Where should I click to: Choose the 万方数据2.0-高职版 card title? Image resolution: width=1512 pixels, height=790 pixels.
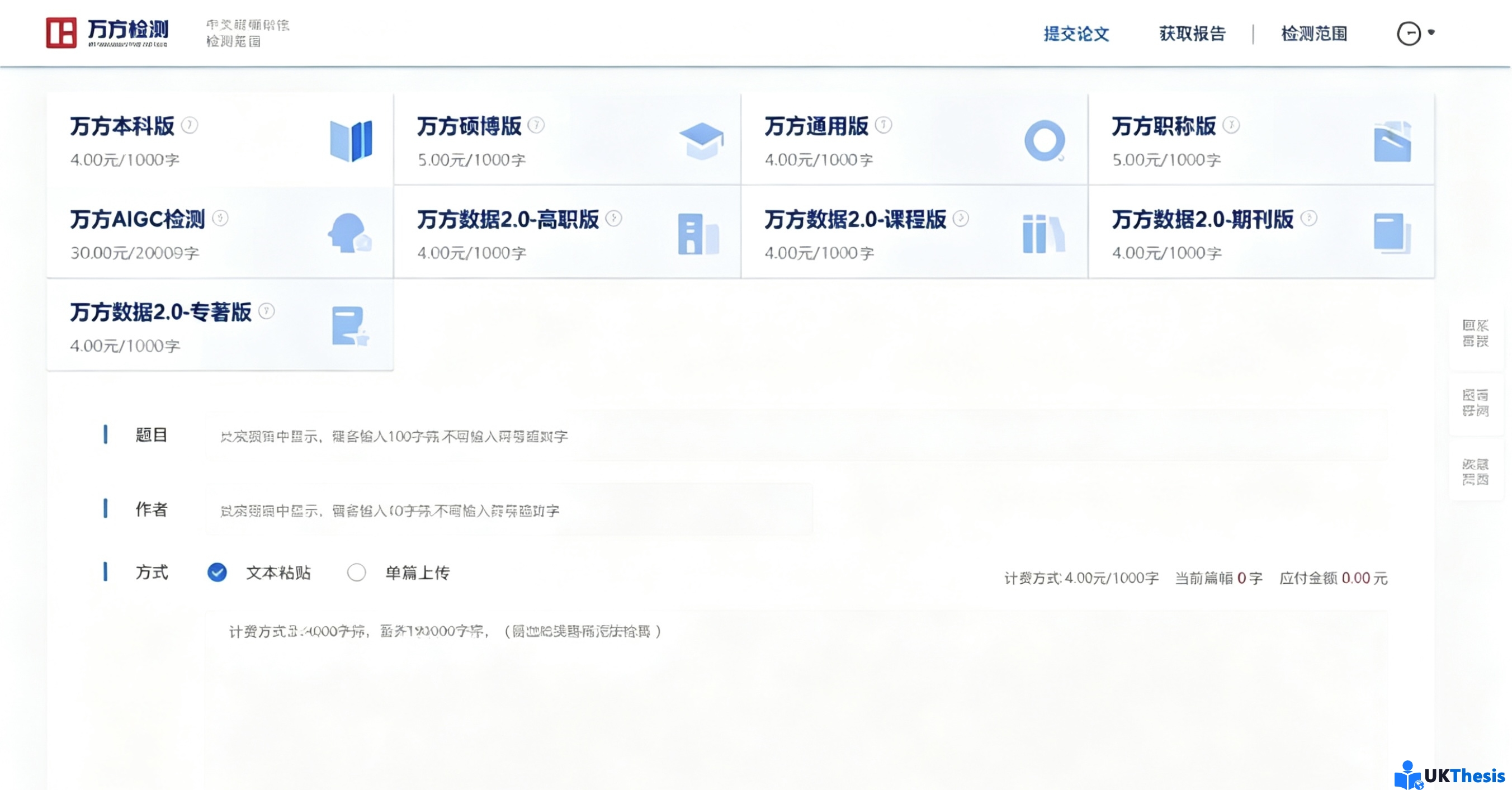click(508, 219)
